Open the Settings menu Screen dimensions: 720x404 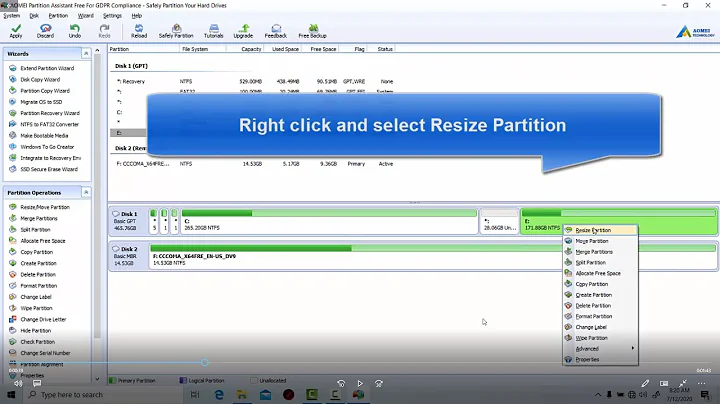coord(112,16)
